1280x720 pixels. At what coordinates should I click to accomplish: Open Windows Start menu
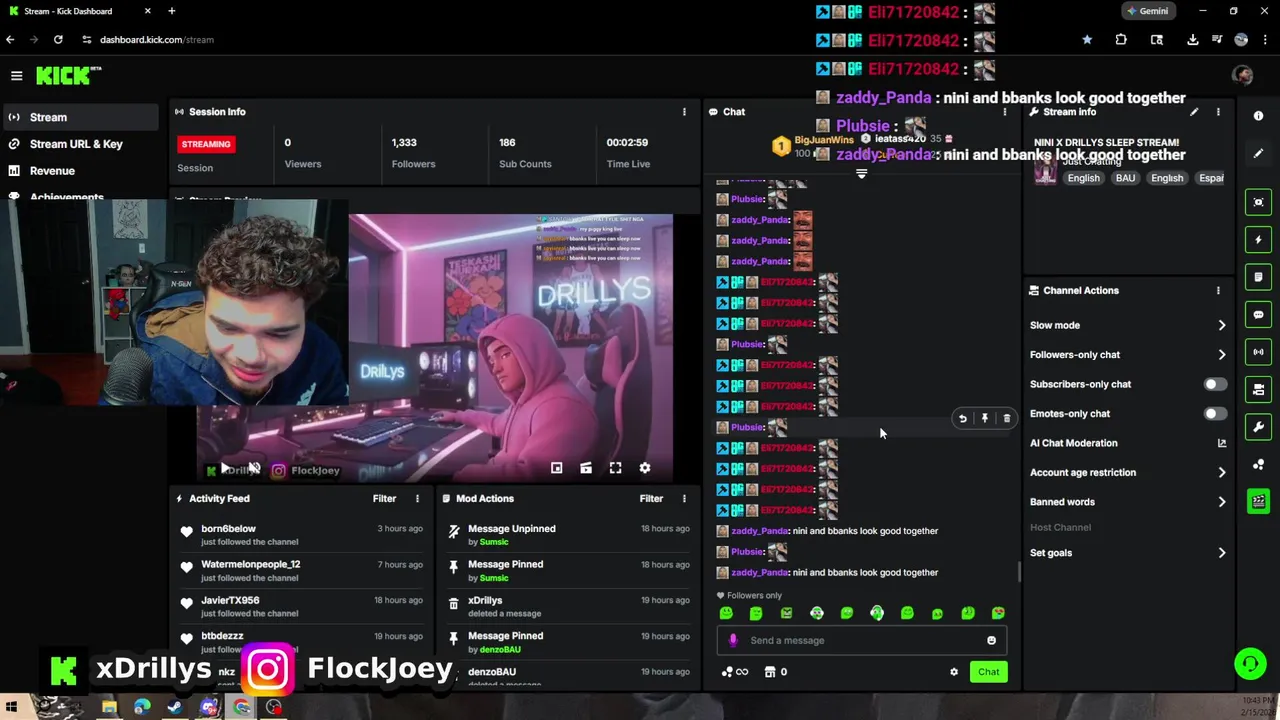pos(11,707)
